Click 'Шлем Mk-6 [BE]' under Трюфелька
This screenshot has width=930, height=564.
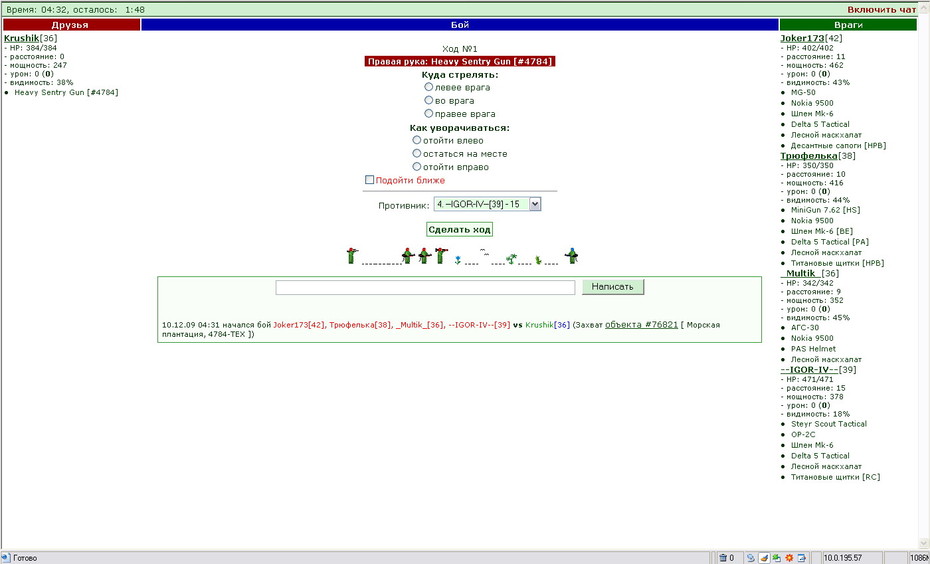pyautogui.click(x=821, y=231)
